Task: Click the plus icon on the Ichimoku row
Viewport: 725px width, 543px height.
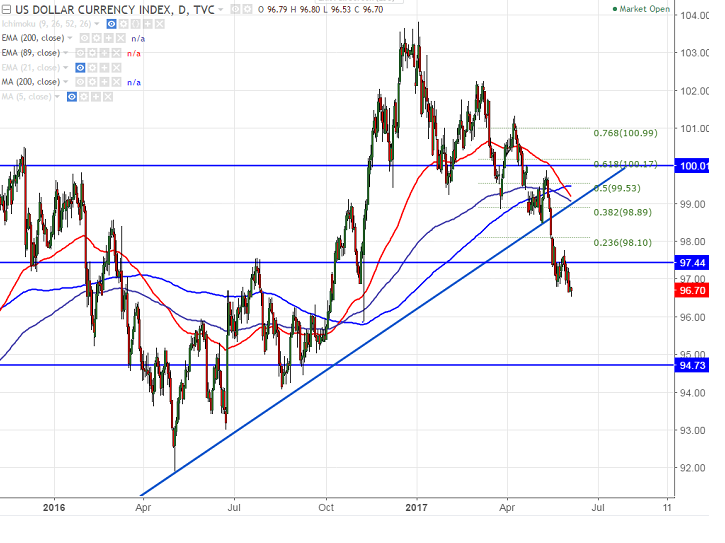Action: (x=147, y=24)
